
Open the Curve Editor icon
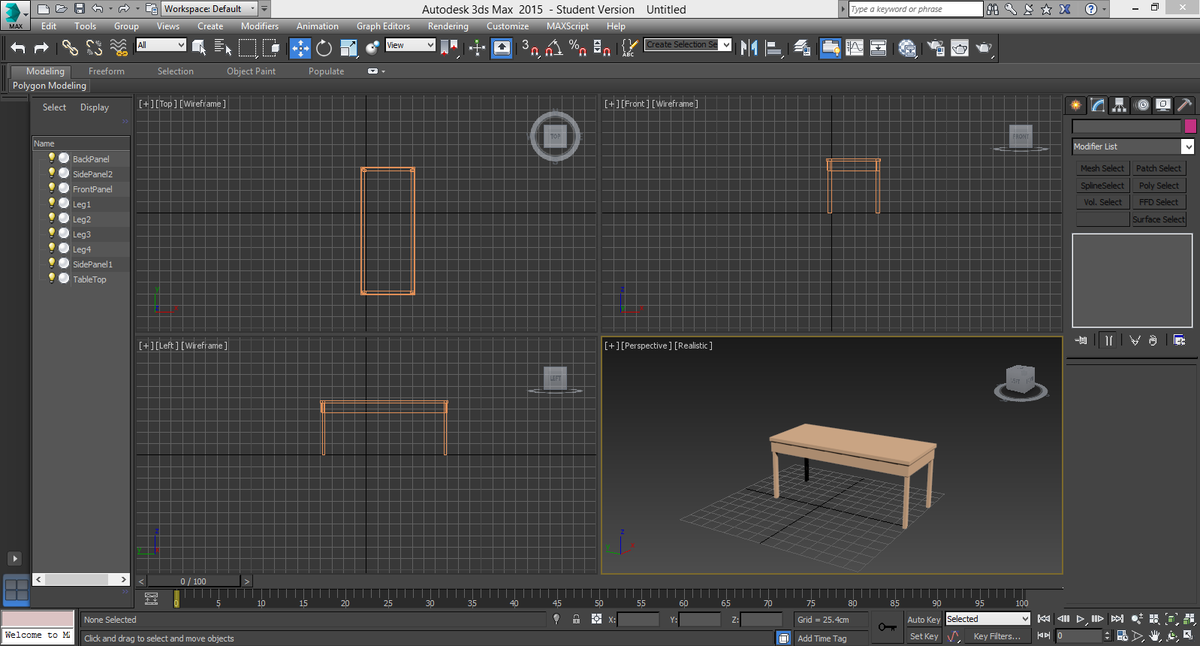[x=855, y=47]
